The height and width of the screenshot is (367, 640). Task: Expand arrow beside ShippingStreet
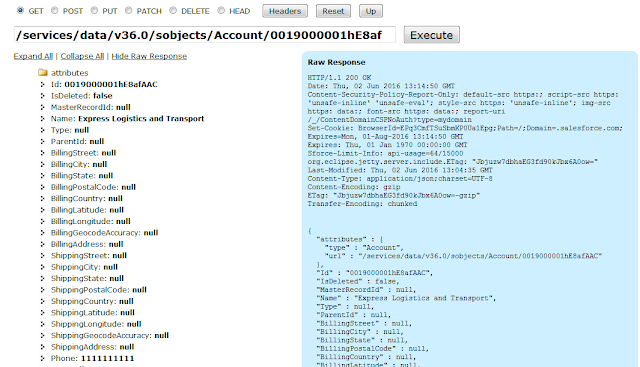[42, 256]
